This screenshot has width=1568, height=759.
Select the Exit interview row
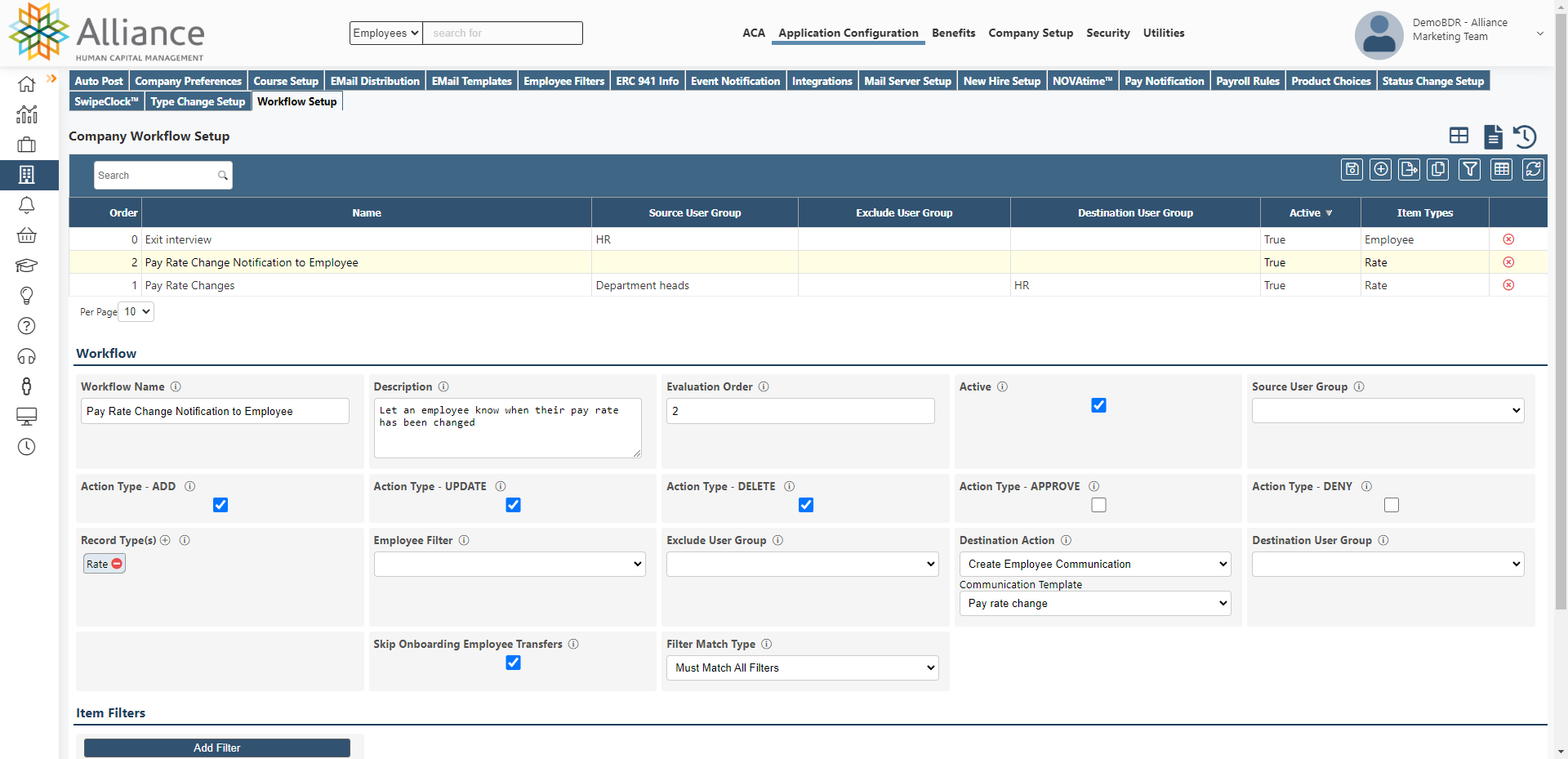(x=808, y=239)
